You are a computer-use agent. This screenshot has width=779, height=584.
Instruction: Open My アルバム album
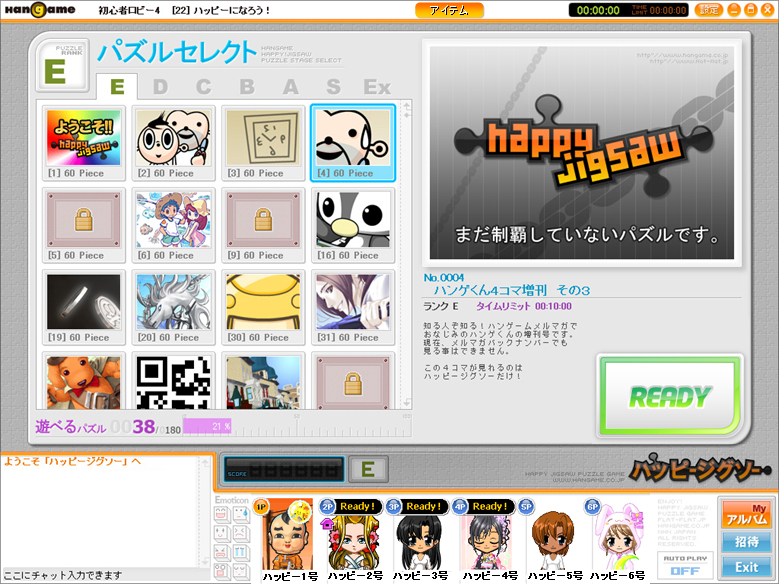pos(747,514)
